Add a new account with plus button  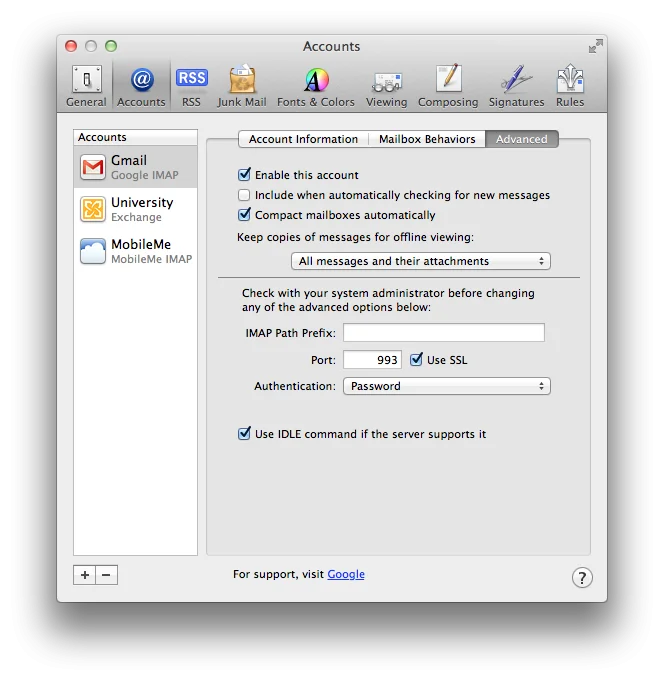click(85, 575)
